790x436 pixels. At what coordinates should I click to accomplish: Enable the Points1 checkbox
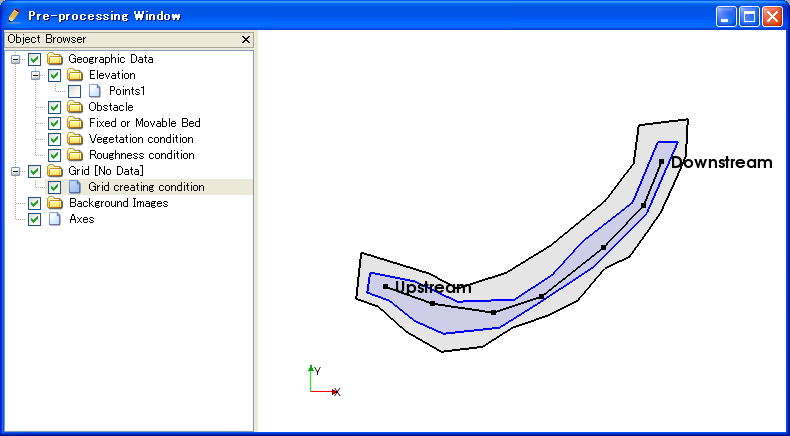75,91
